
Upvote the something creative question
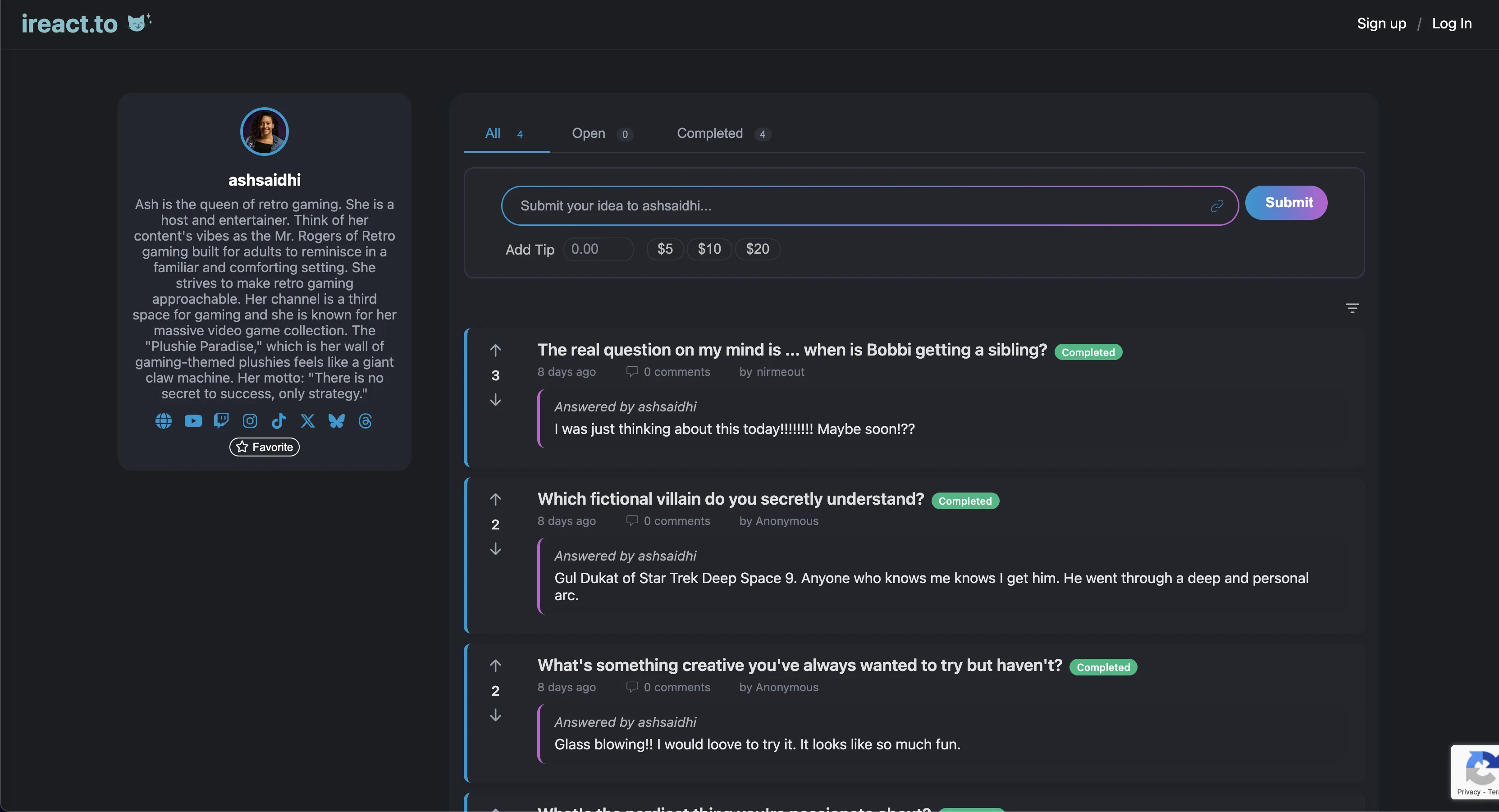click(495, 666)
